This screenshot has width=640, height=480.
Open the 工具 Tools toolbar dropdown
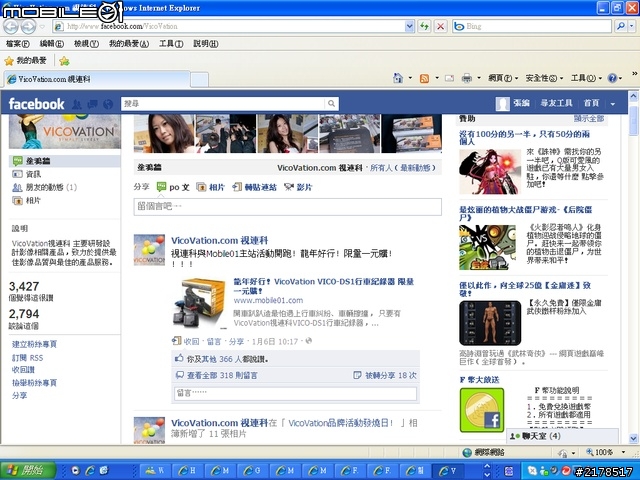[x=586, y=78]
